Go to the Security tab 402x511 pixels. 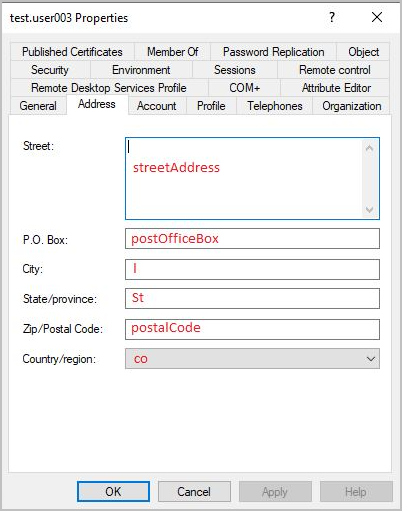click(50, 70)
